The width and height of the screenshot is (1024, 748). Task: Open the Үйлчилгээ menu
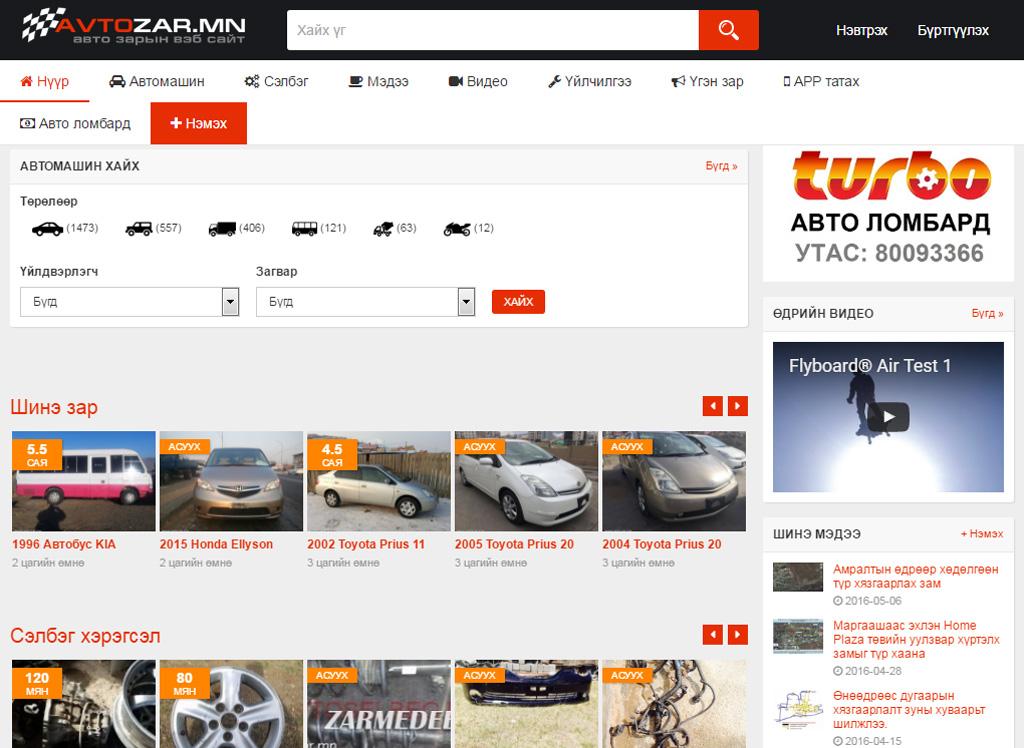(x=590, y=81)
